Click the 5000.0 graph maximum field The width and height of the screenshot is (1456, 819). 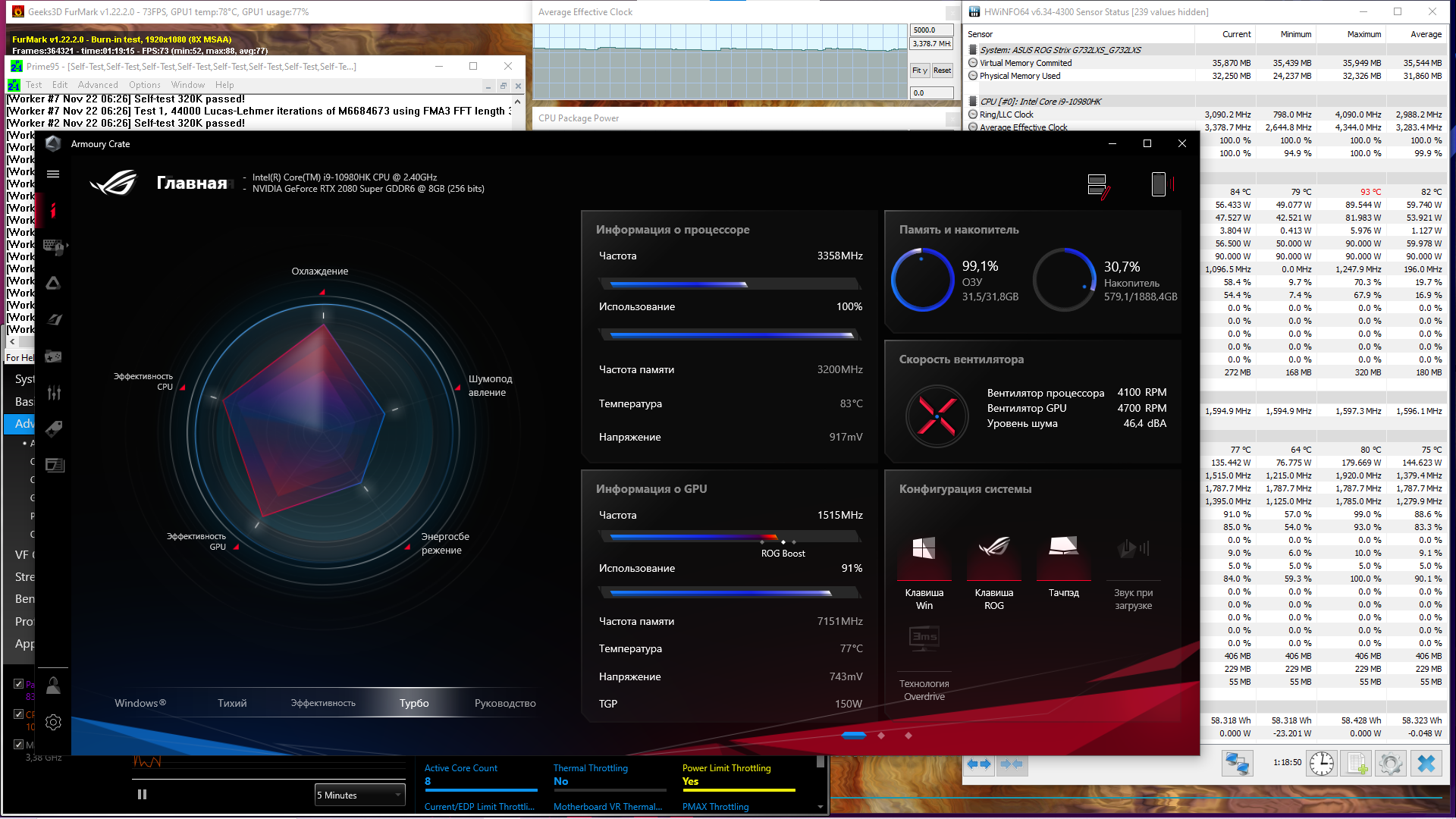(x=931, y=30)
